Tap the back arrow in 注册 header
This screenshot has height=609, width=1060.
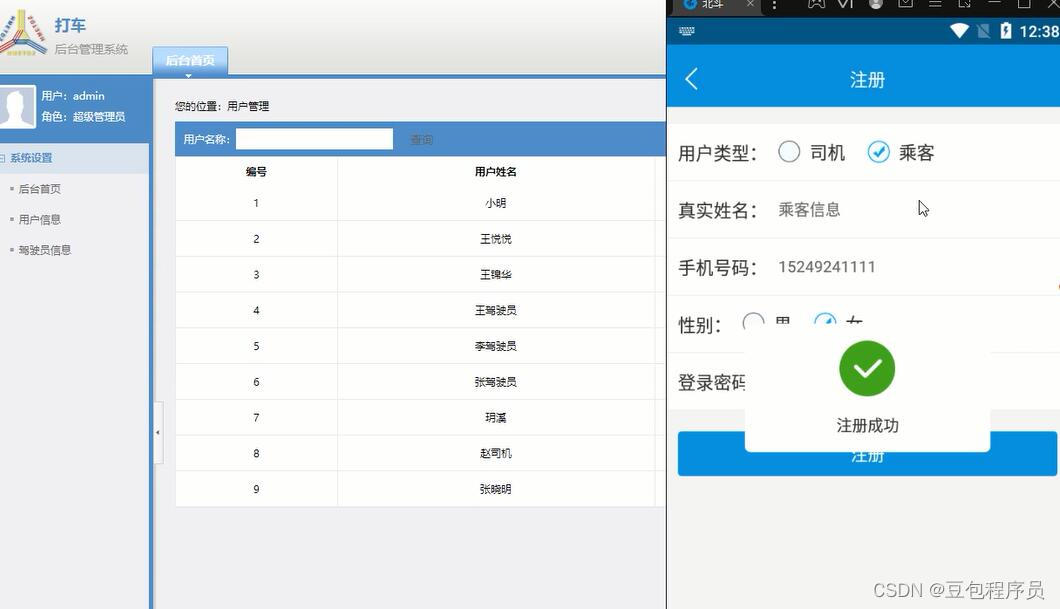tap(691, 79)
